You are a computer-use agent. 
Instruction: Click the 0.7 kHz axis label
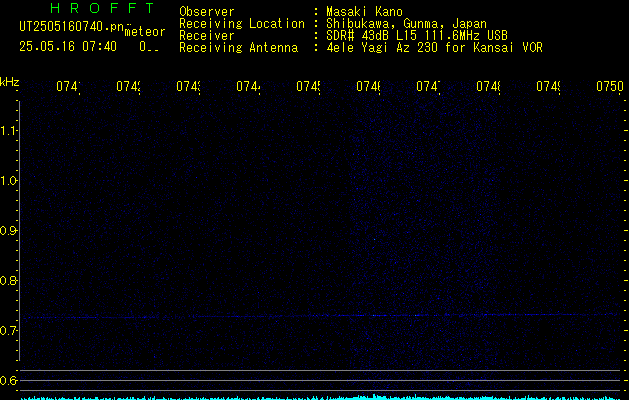(x=8, y=331)
